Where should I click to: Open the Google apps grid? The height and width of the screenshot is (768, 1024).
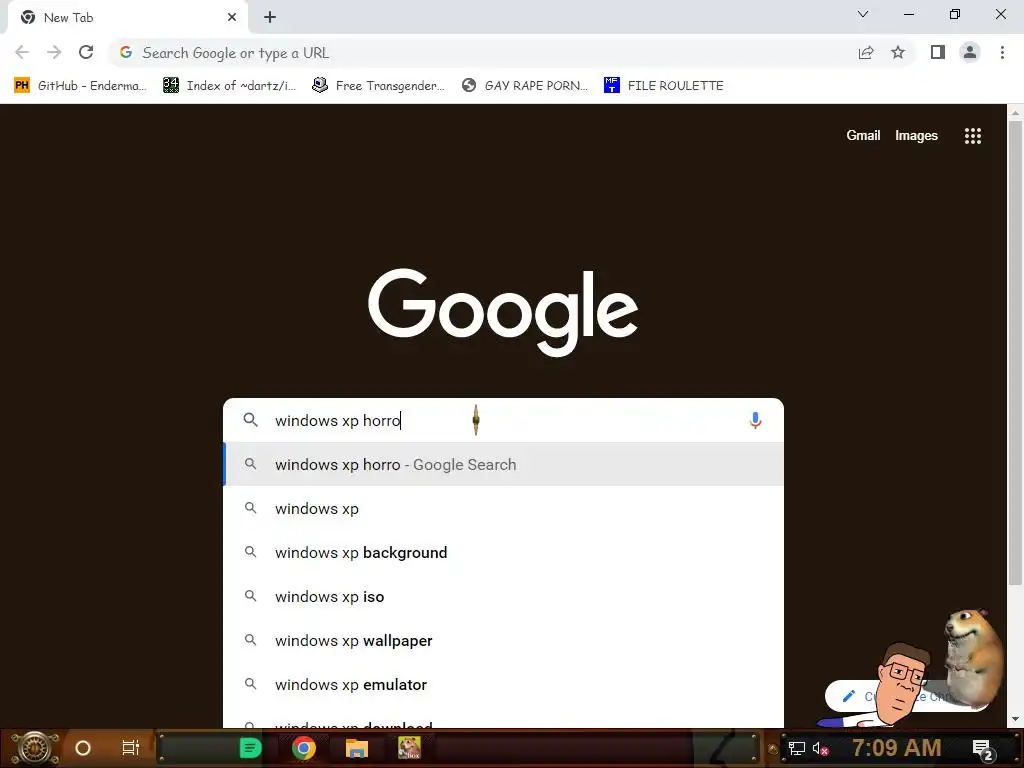(x=972, y=136)
